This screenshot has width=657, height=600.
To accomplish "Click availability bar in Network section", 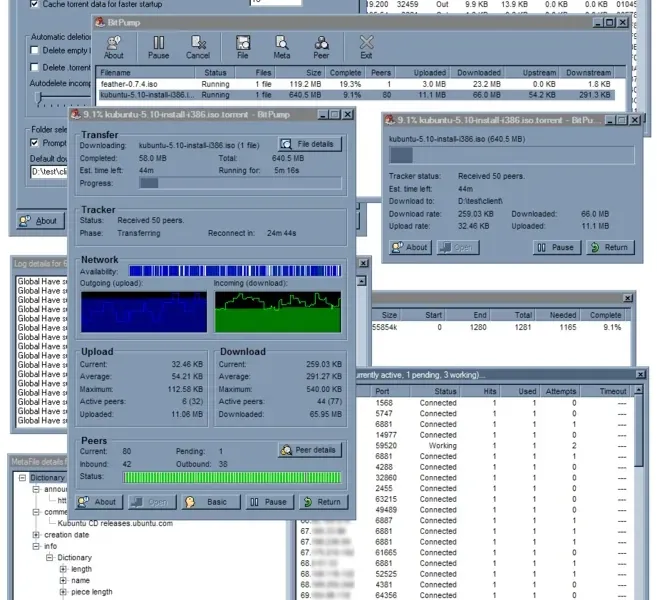I will click(235, 271).
